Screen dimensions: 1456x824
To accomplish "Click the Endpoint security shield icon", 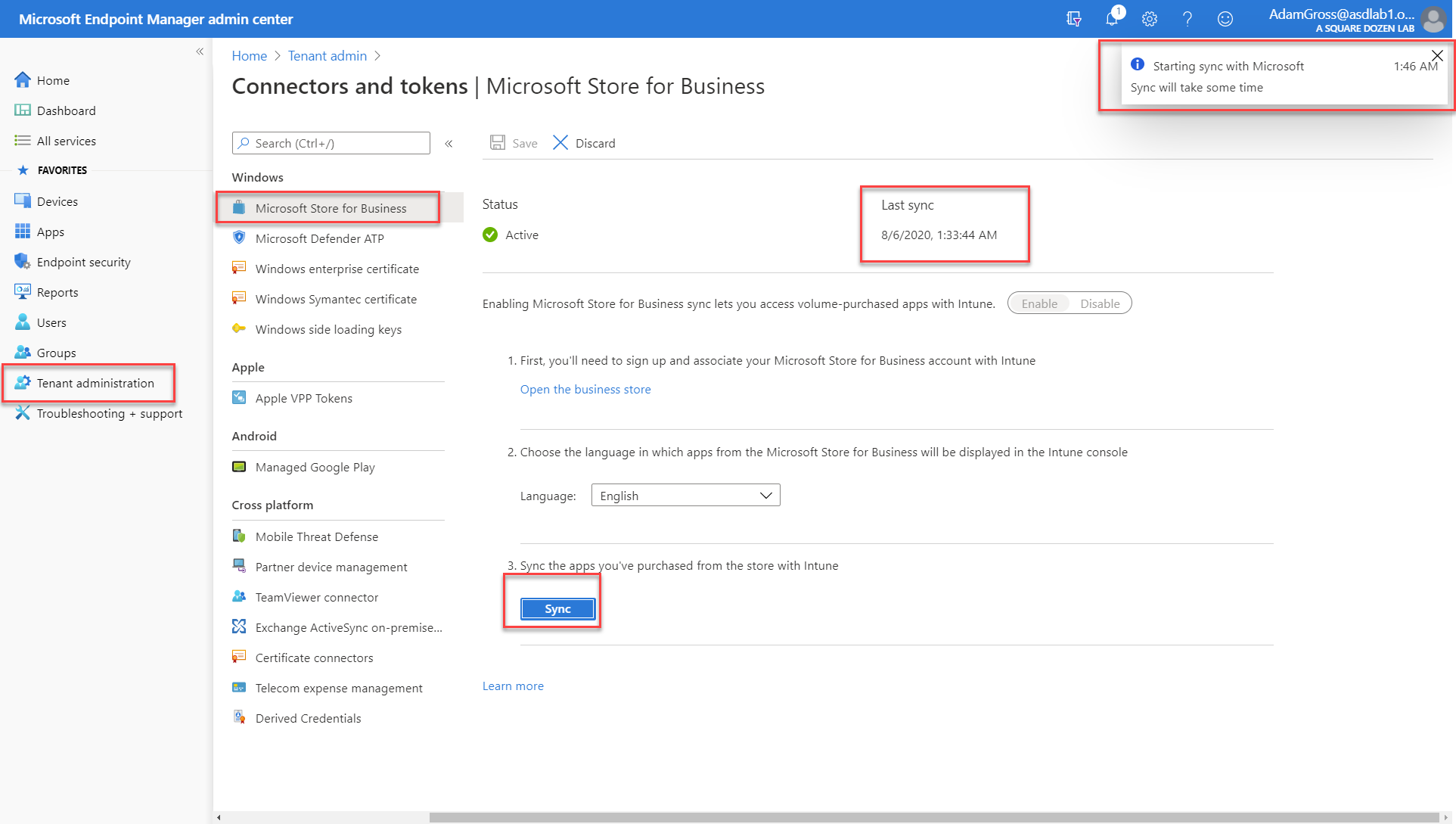I will click(x=23, y=262).
